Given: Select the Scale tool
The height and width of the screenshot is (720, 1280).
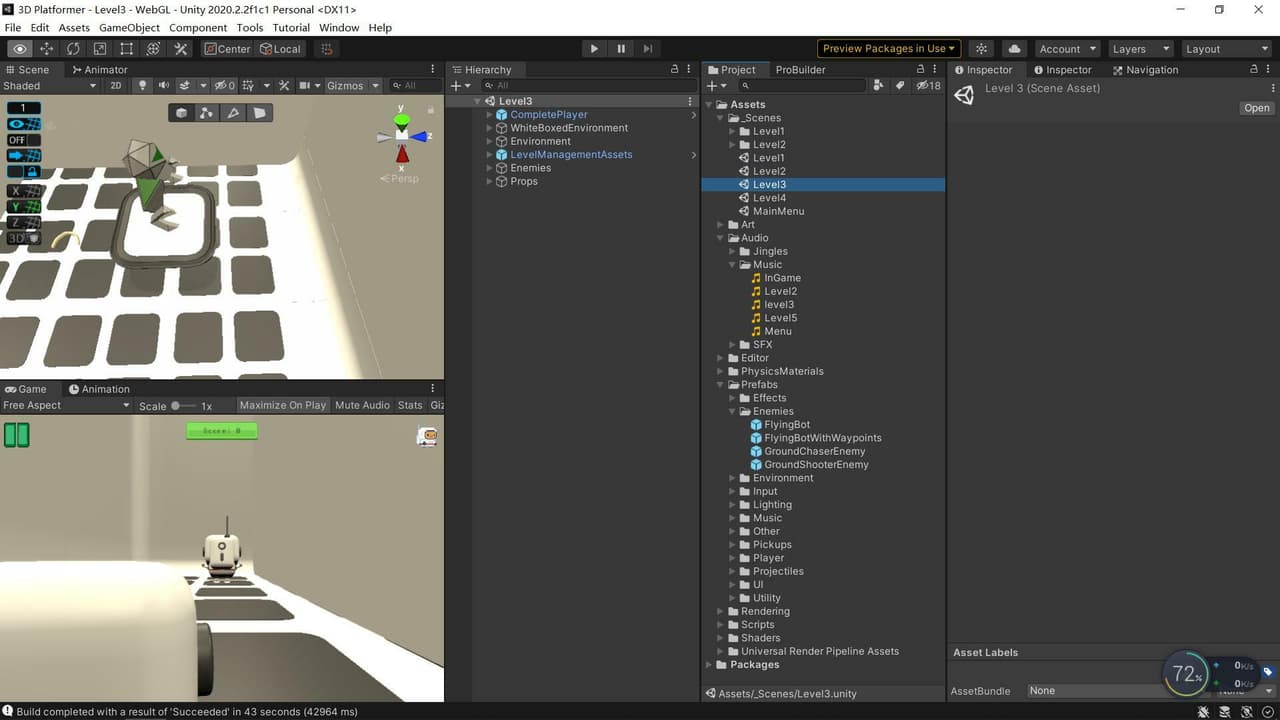Looking at the screenshot, I should pos(100,48).
